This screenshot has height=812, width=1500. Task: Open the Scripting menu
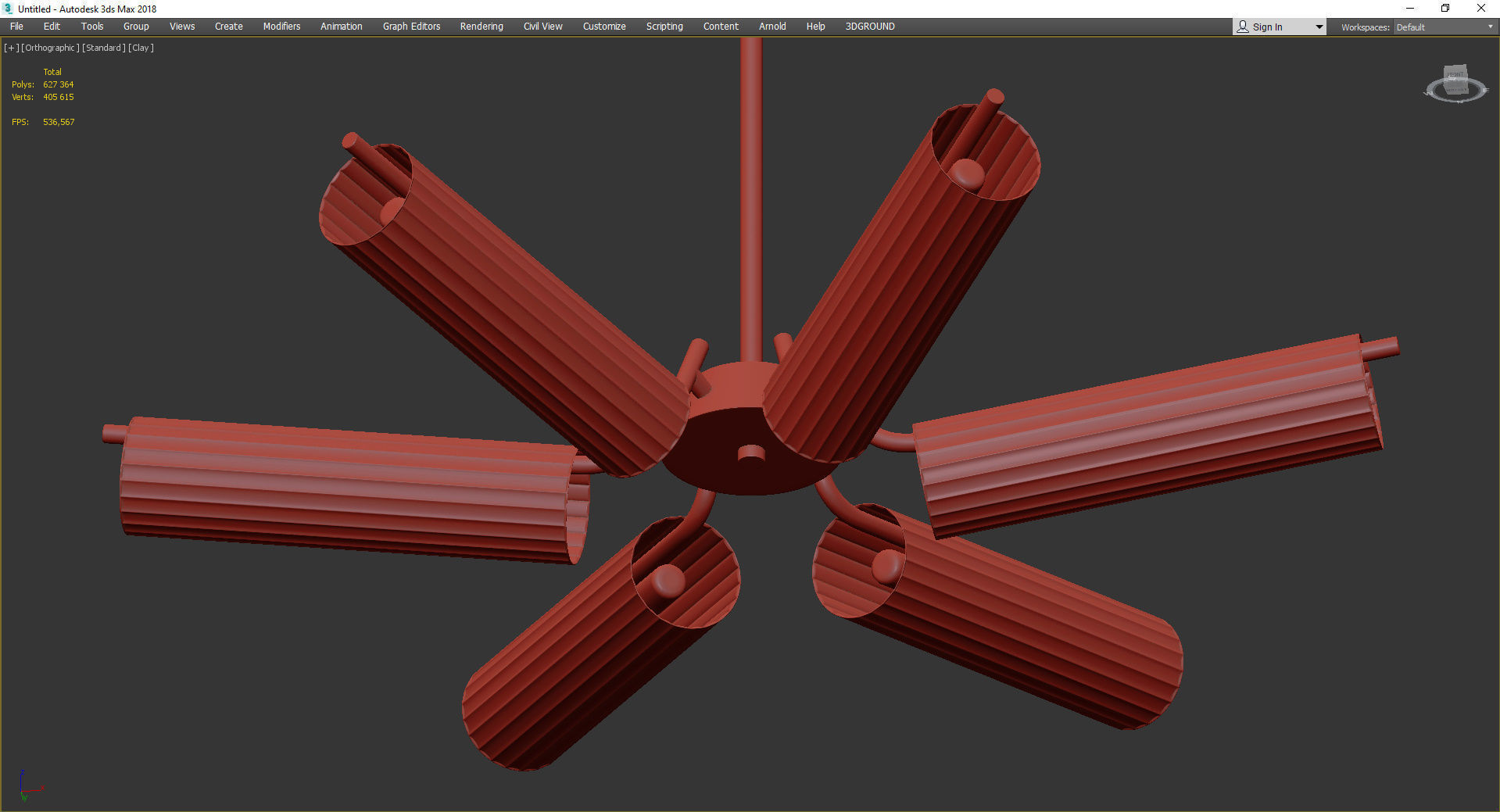(664, 27)
